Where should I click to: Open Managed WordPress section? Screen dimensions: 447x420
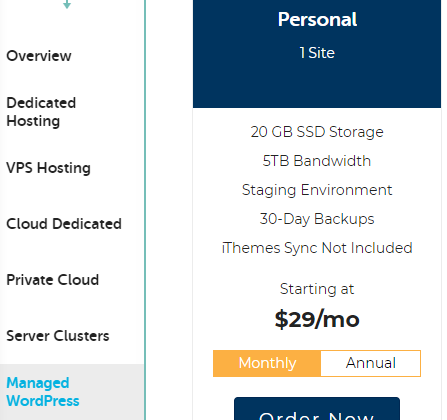[43, 392]
